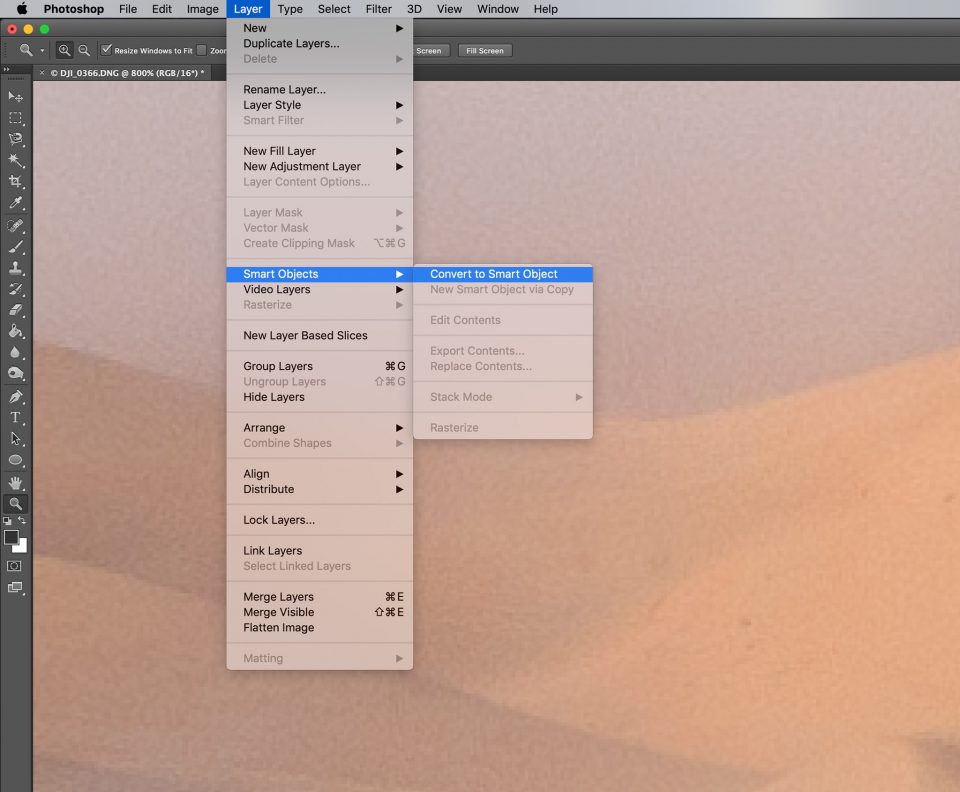Select the Rectangular Marquee tool
This screenshot has width=960, height=792.
[x=15, y=118]
